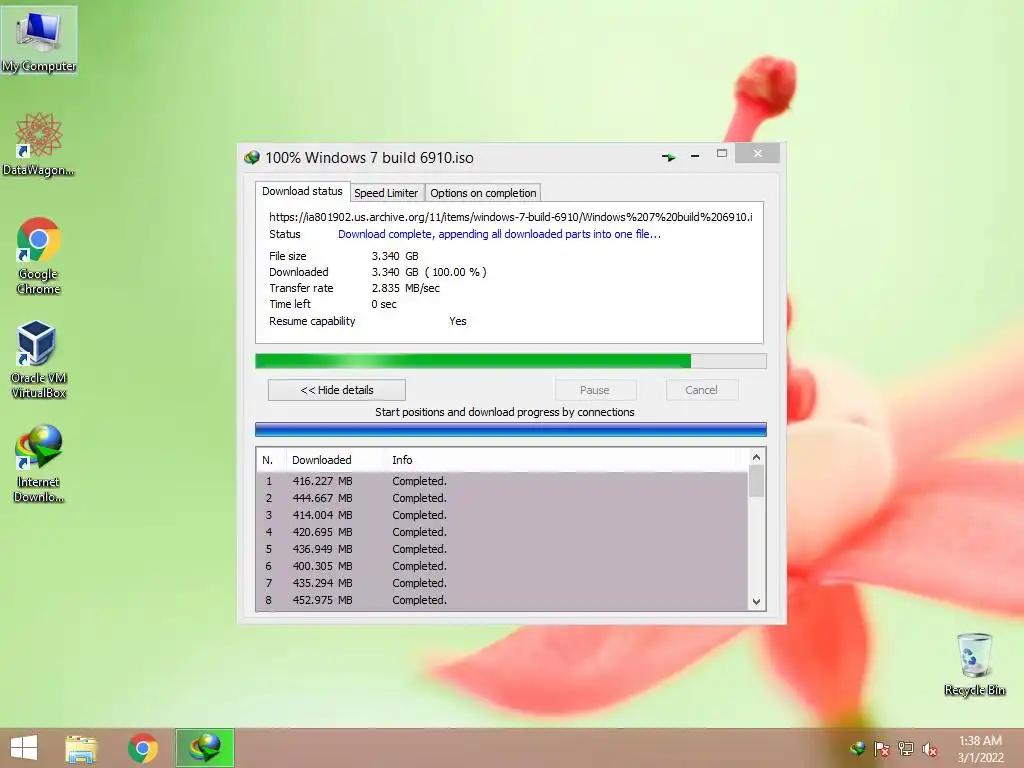The height and width of the screenshot is (768, 1024).
Task: Click the Windows Start button
Action: pos(24,748)
